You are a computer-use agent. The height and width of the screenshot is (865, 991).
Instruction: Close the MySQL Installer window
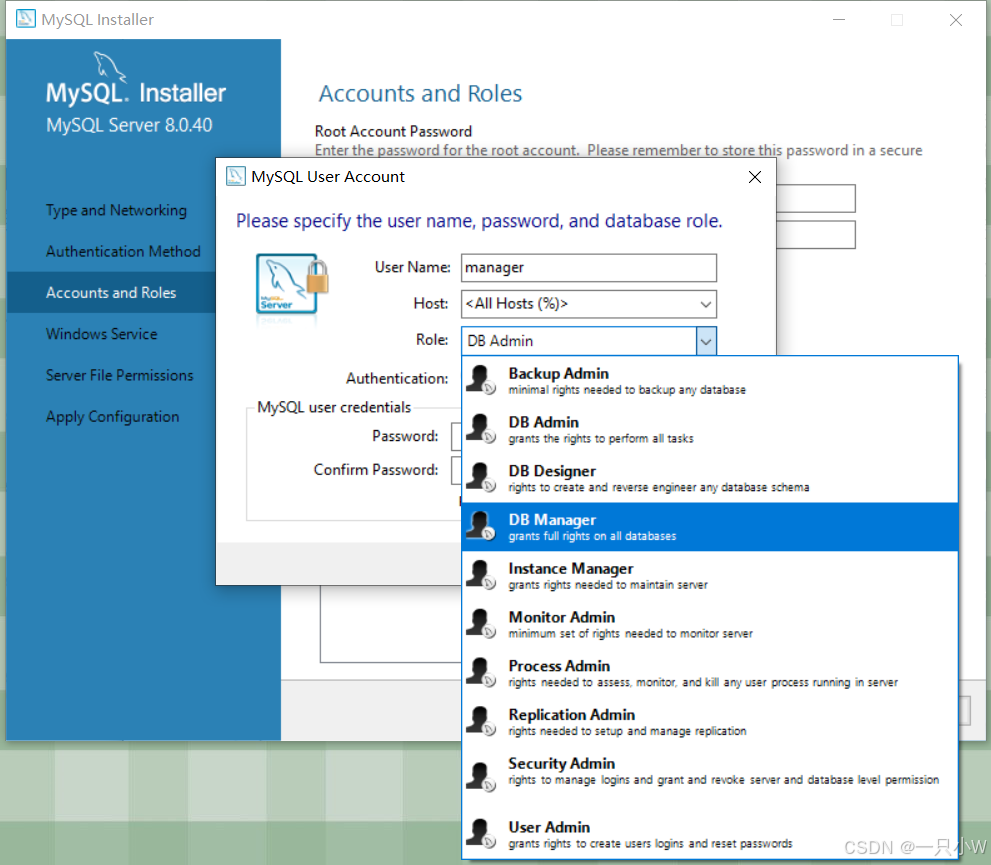(x=956, y=20)
